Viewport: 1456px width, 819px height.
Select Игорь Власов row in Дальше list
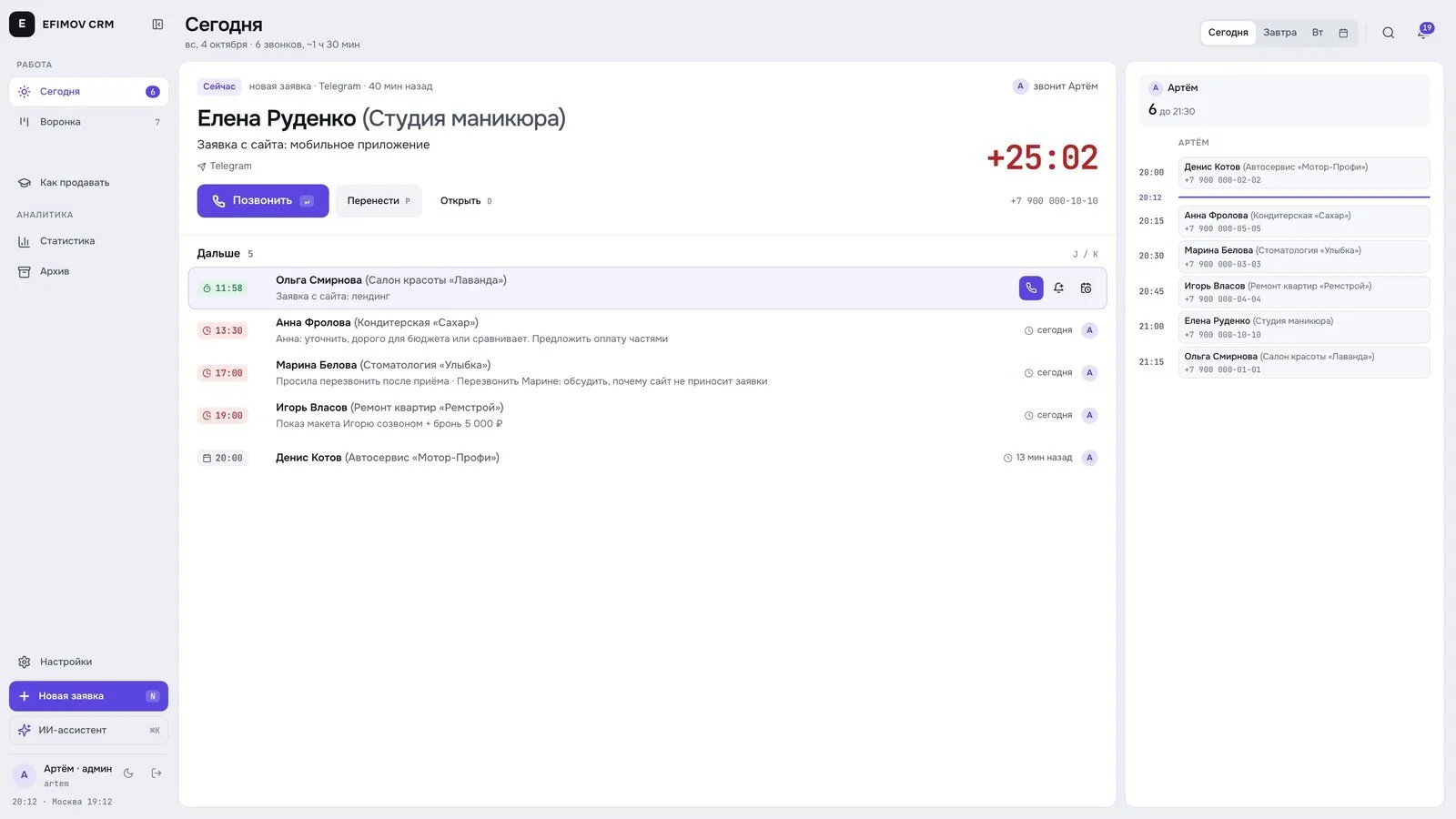click(x=647, y=415)
